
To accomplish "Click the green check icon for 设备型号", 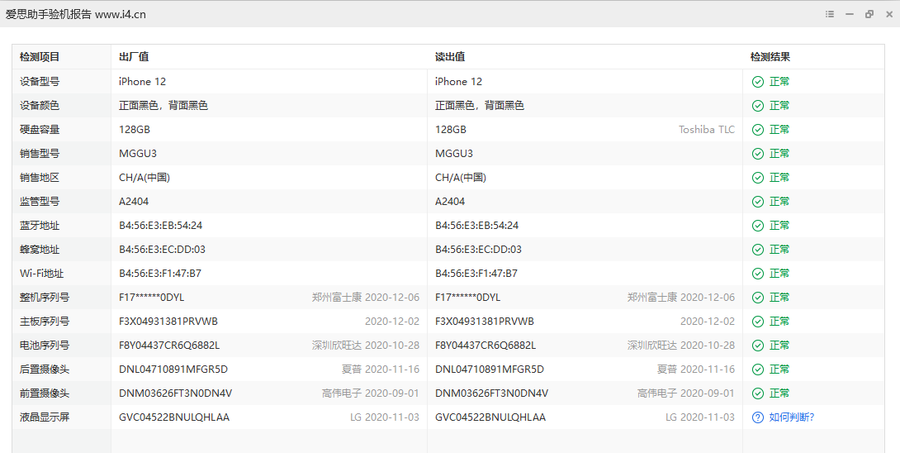I will pos(758,82).
